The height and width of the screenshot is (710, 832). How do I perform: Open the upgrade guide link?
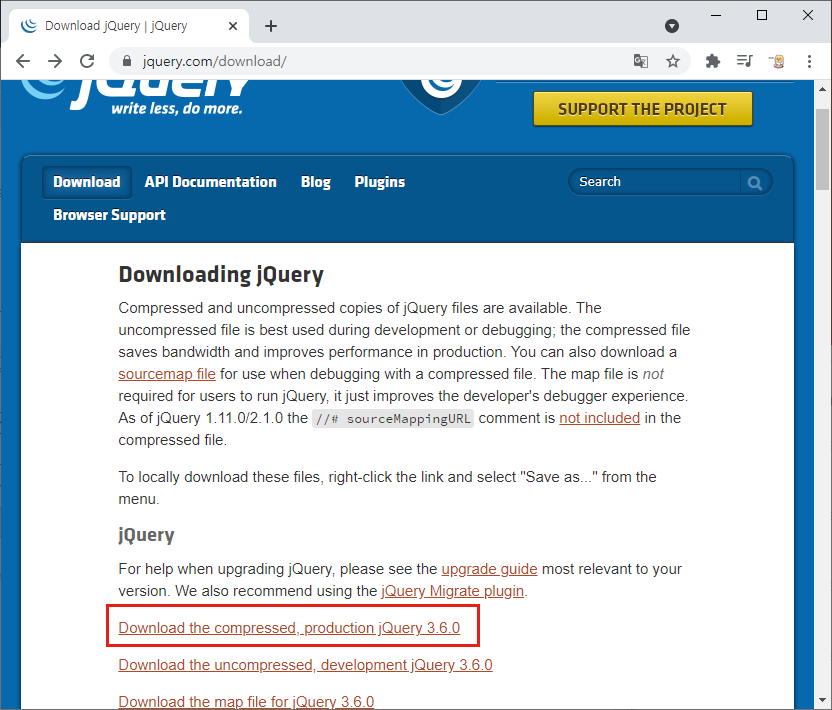pos(489,569)
